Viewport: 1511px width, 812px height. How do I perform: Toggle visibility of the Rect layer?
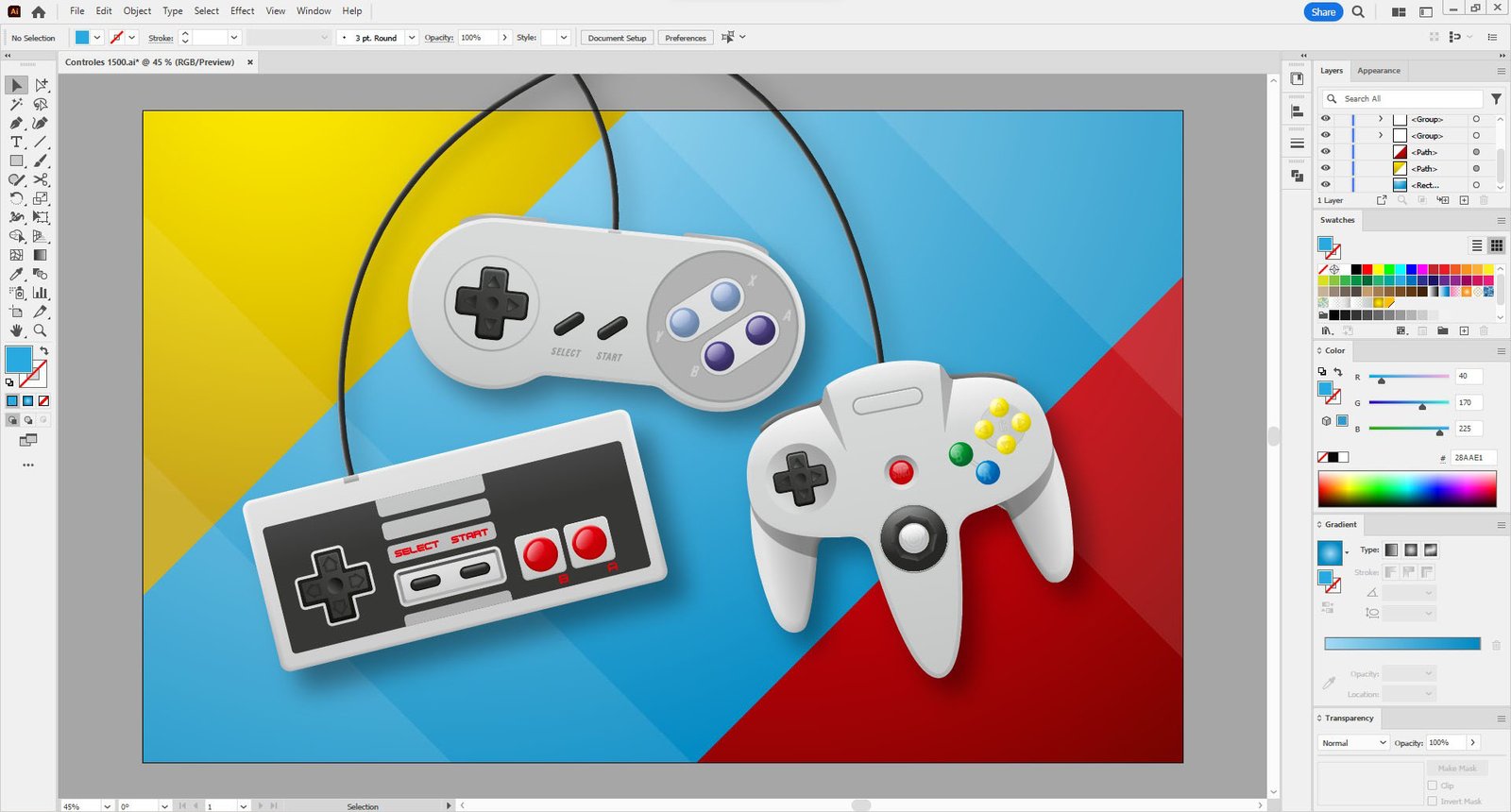(1325, 184)
